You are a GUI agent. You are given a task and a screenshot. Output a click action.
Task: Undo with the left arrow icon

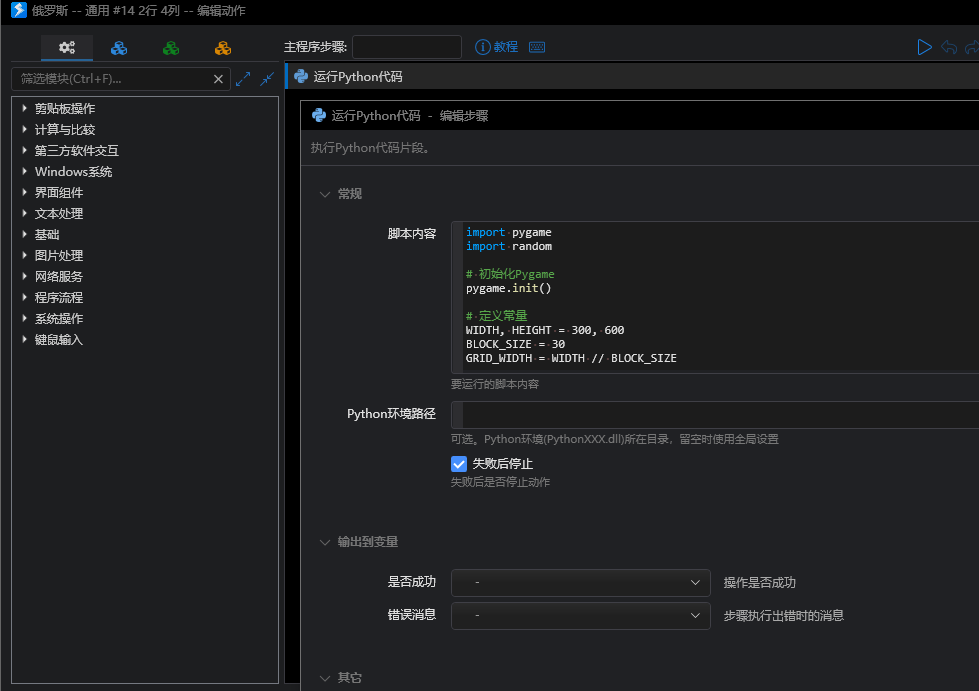(949, 47)
